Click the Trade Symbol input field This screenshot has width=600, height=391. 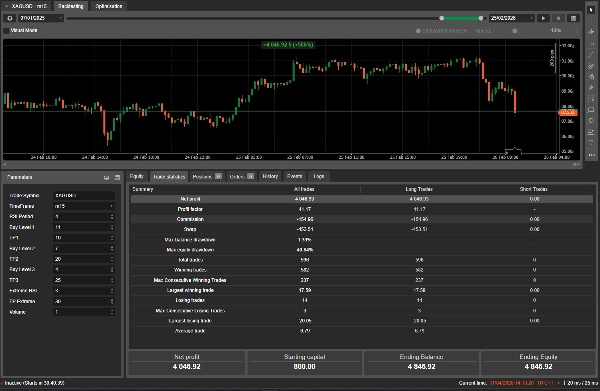[x=84, y=196]
